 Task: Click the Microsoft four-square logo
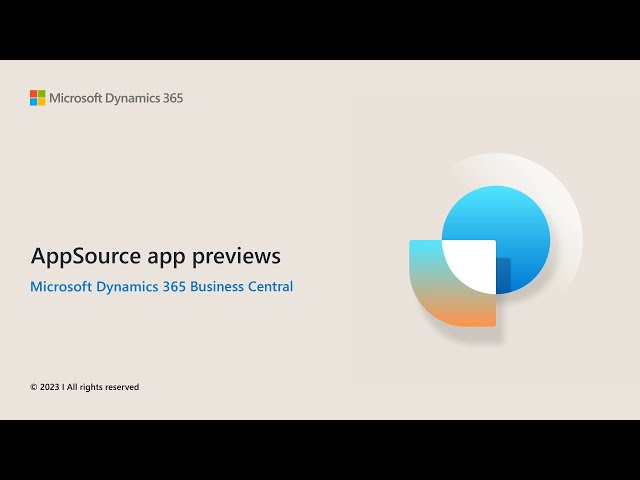(38, 98)
